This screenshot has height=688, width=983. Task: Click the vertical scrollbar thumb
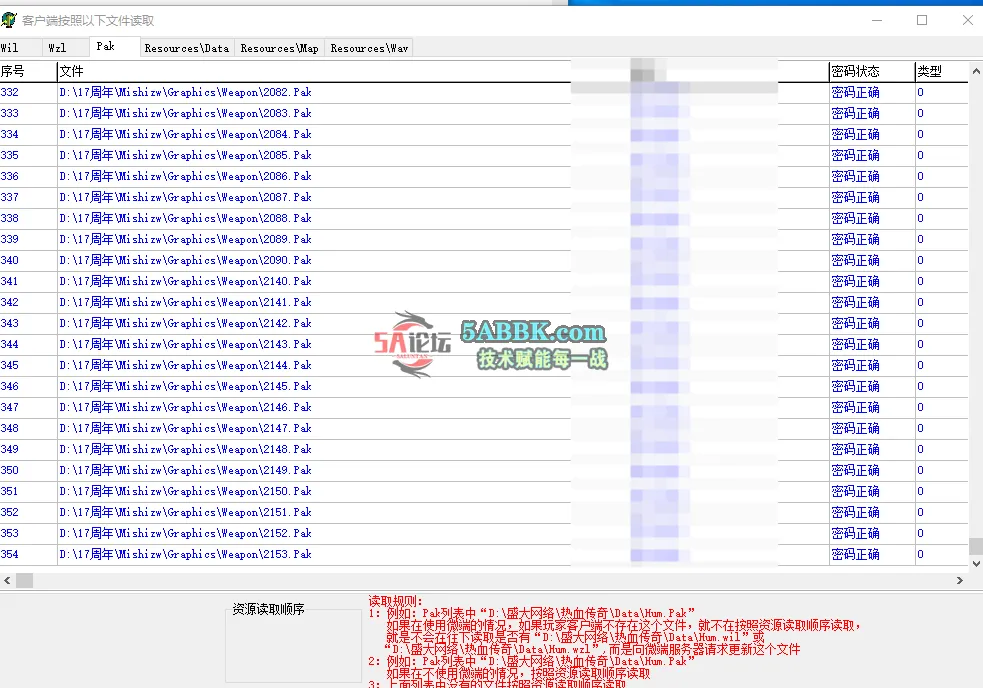[975, 547]
